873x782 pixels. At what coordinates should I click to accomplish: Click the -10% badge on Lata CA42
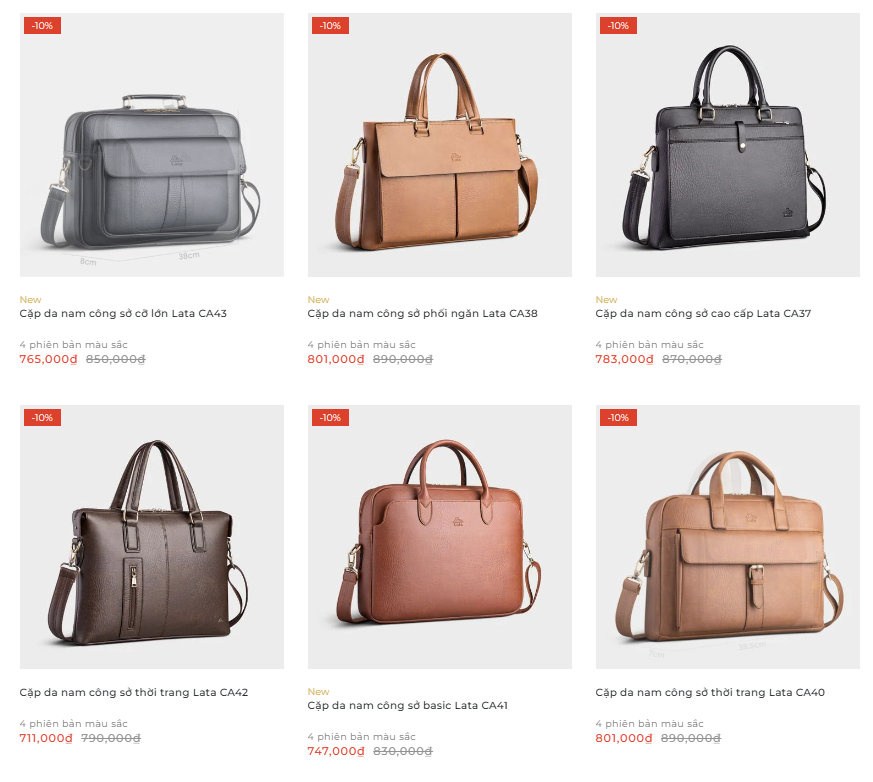point(42,417)
